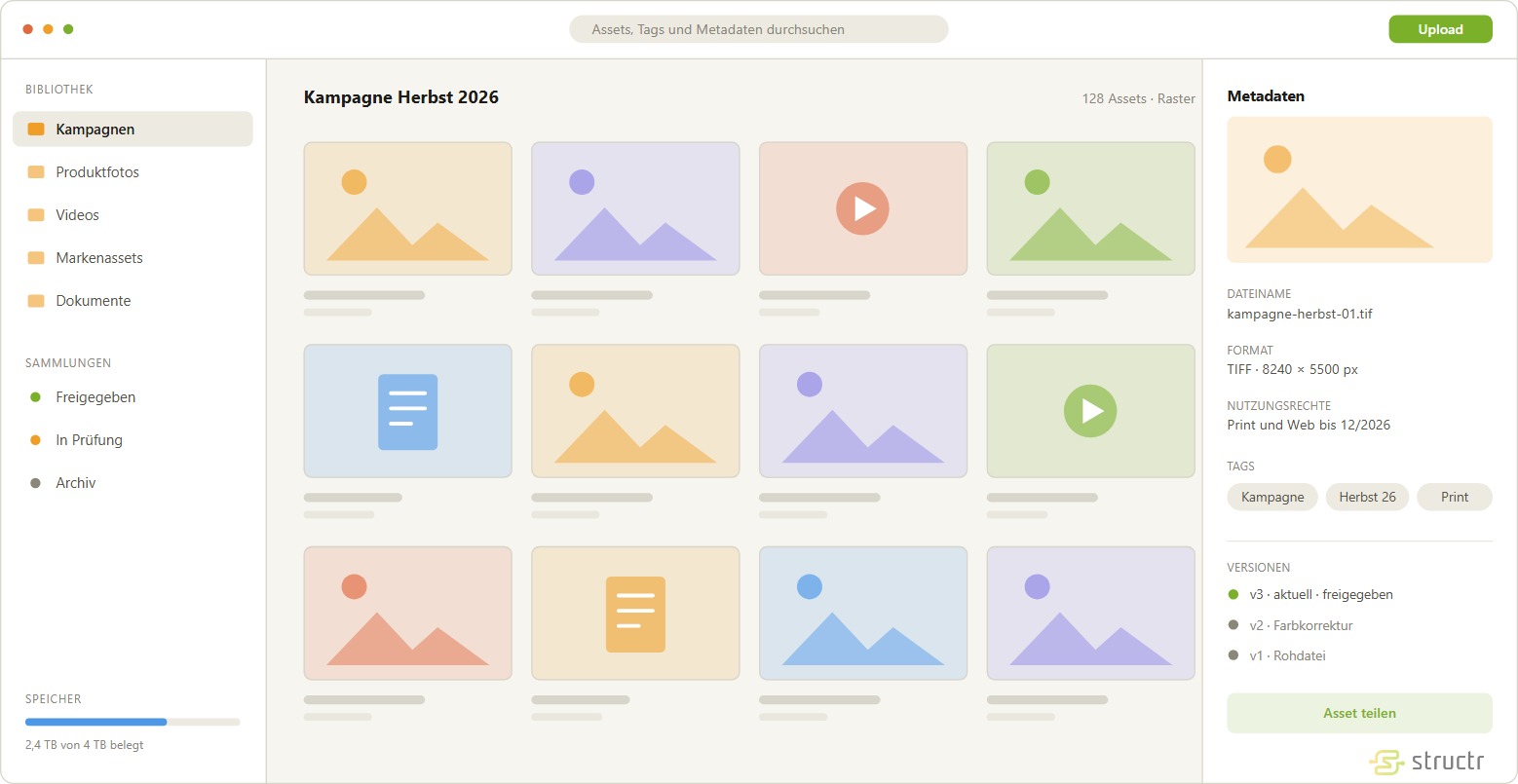Click the heading "Kampagne Herbst 2026"
Screen dimensions: 1518x784
401,97
